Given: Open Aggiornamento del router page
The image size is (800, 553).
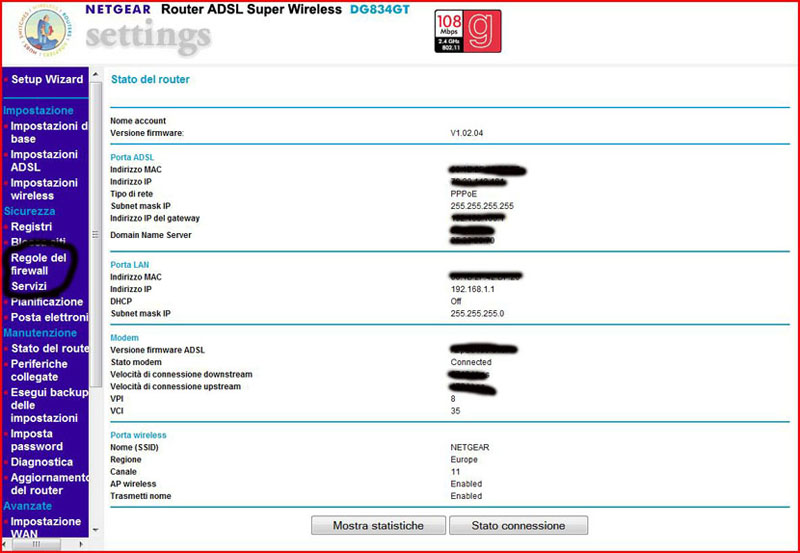Looking at the screenshot, I should [x=49, y=484].
